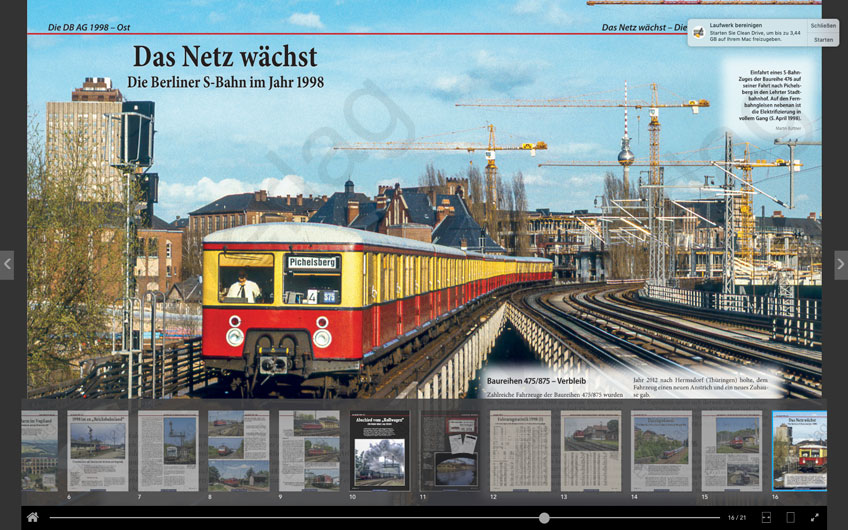Click the headline 'Das Netz wächst'
Viewport: 848px width, 530px height.
tap(225, 56)
